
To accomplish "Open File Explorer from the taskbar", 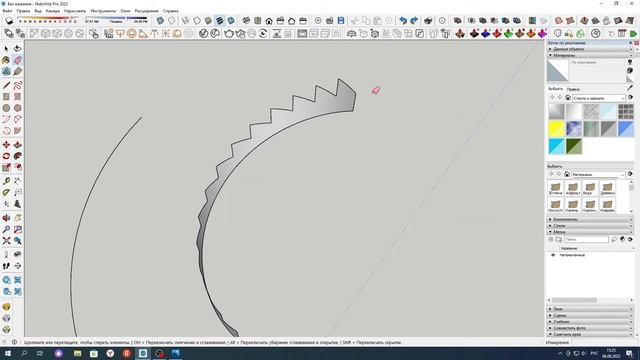I will 78,353.
